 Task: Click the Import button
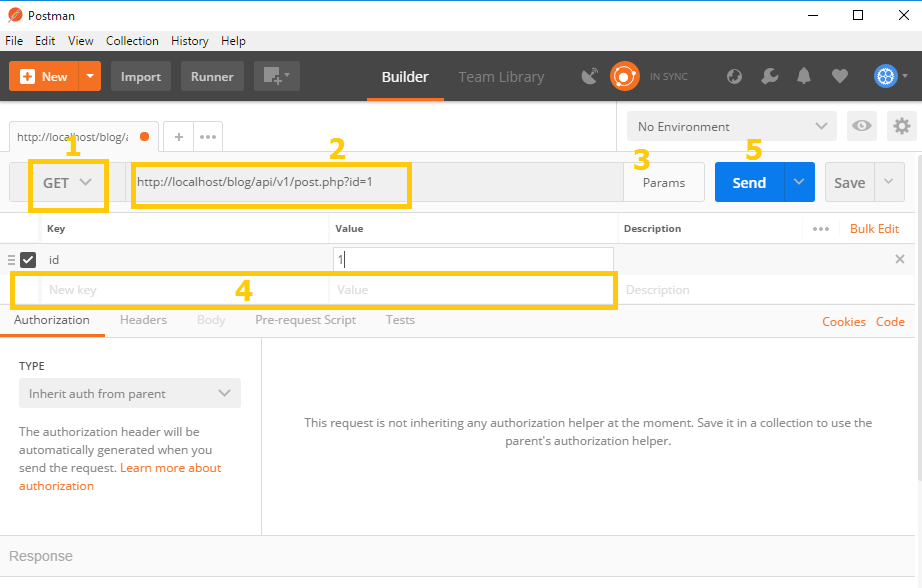click(141, 76)
